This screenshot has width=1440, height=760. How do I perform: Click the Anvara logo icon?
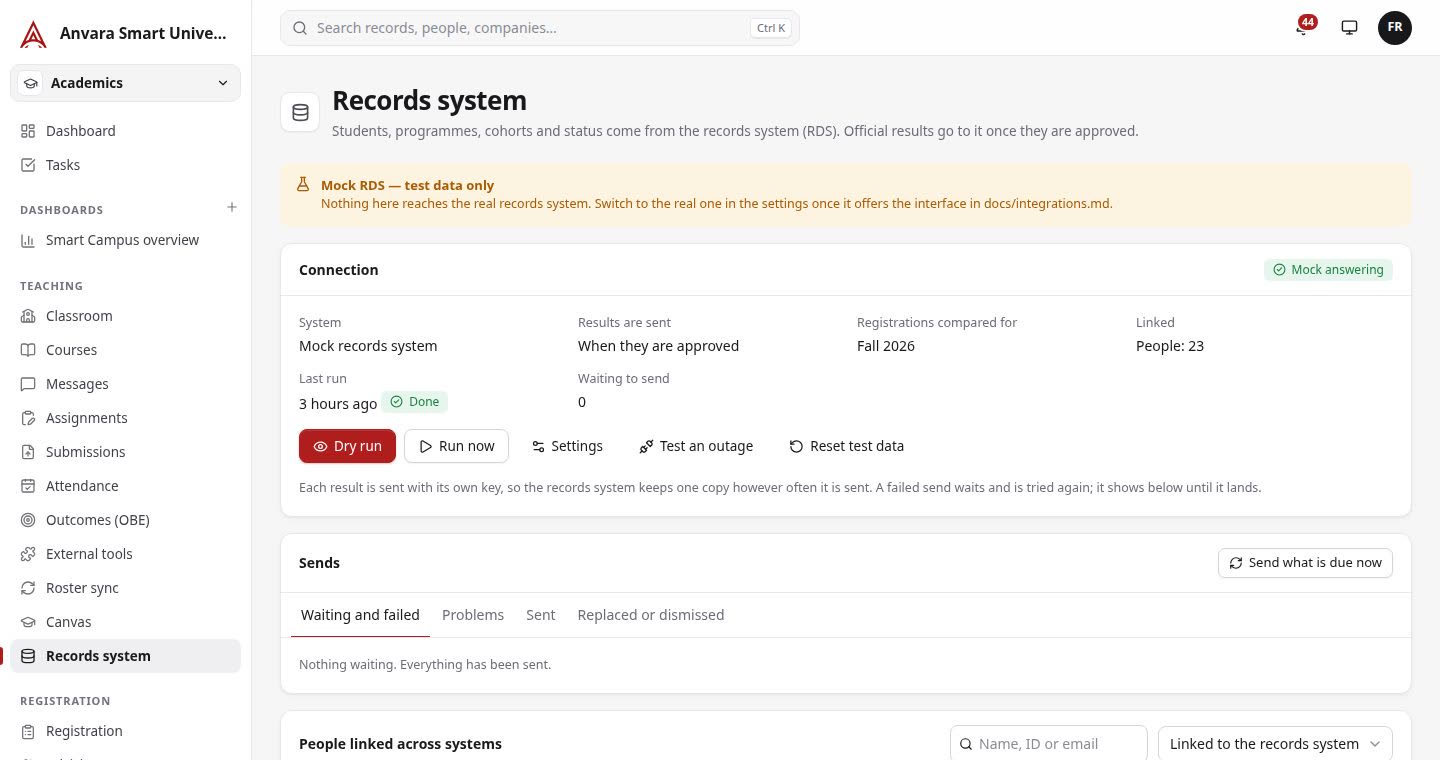[x=33, y=34]
